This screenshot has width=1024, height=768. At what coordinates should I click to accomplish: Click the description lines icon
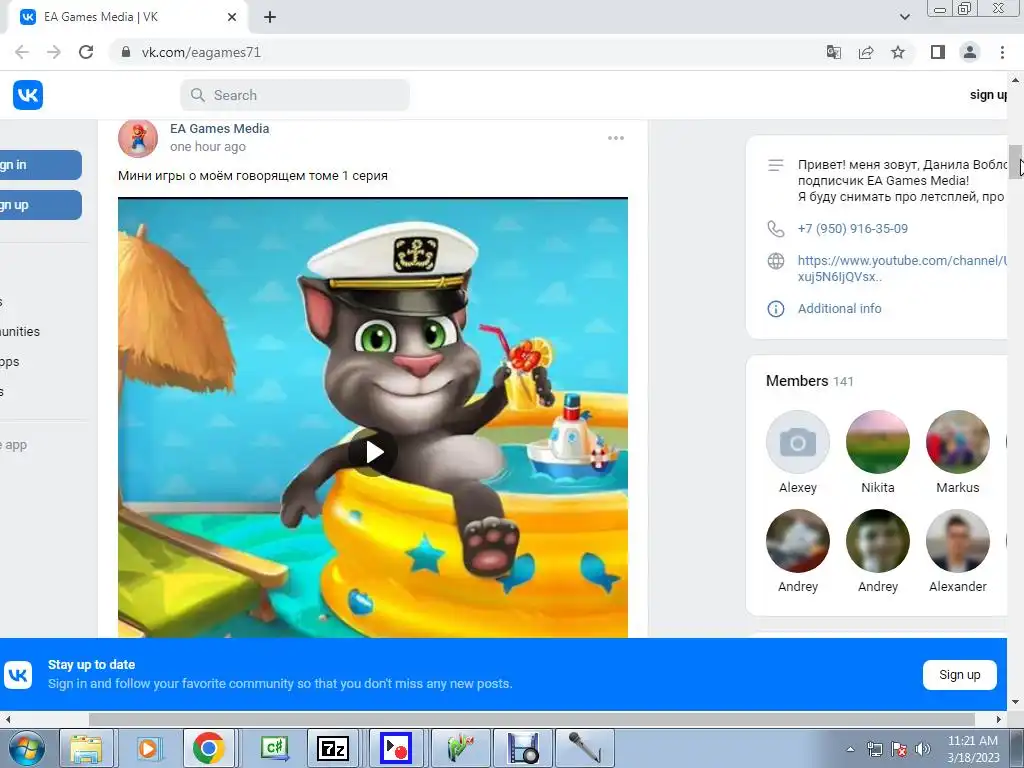coord(775,165)
